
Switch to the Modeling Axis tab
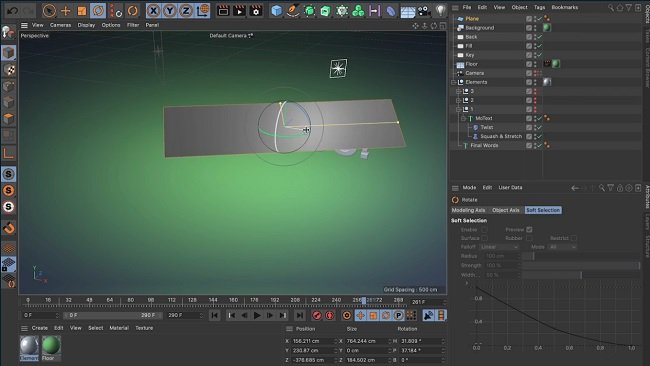click(468, 210)
